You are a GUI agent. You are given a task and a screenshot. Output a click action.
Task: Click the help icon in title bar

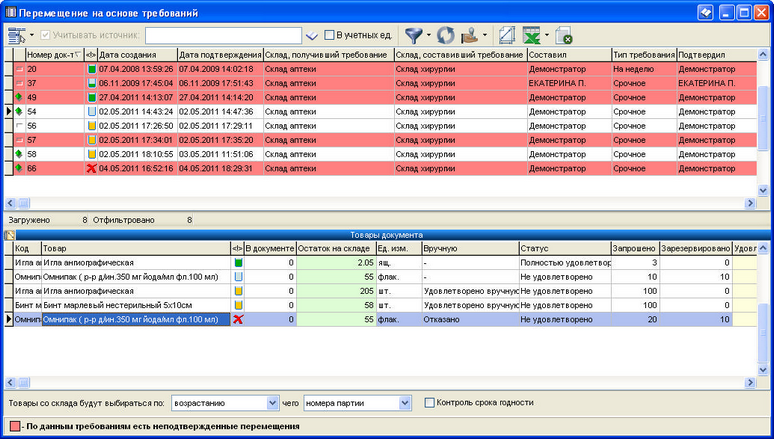[706, 12]
